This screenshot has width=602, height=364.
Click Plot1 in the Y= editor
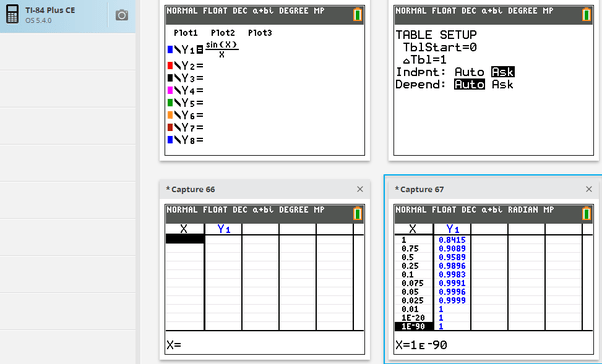click(185, 33)
